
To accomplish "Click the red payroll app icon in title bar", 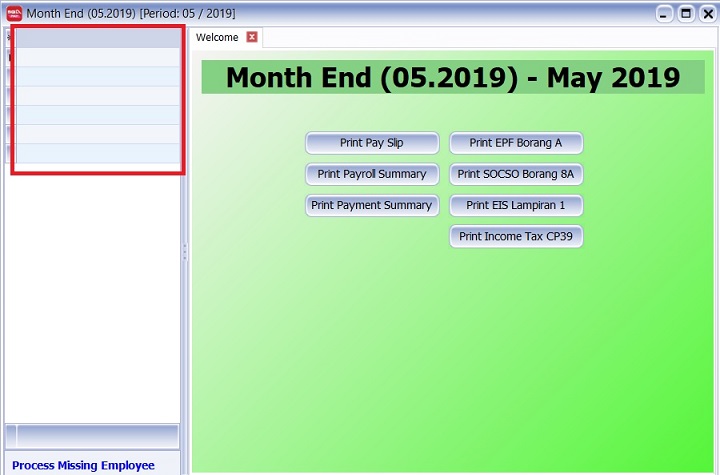I will click(x=14, y=13).
